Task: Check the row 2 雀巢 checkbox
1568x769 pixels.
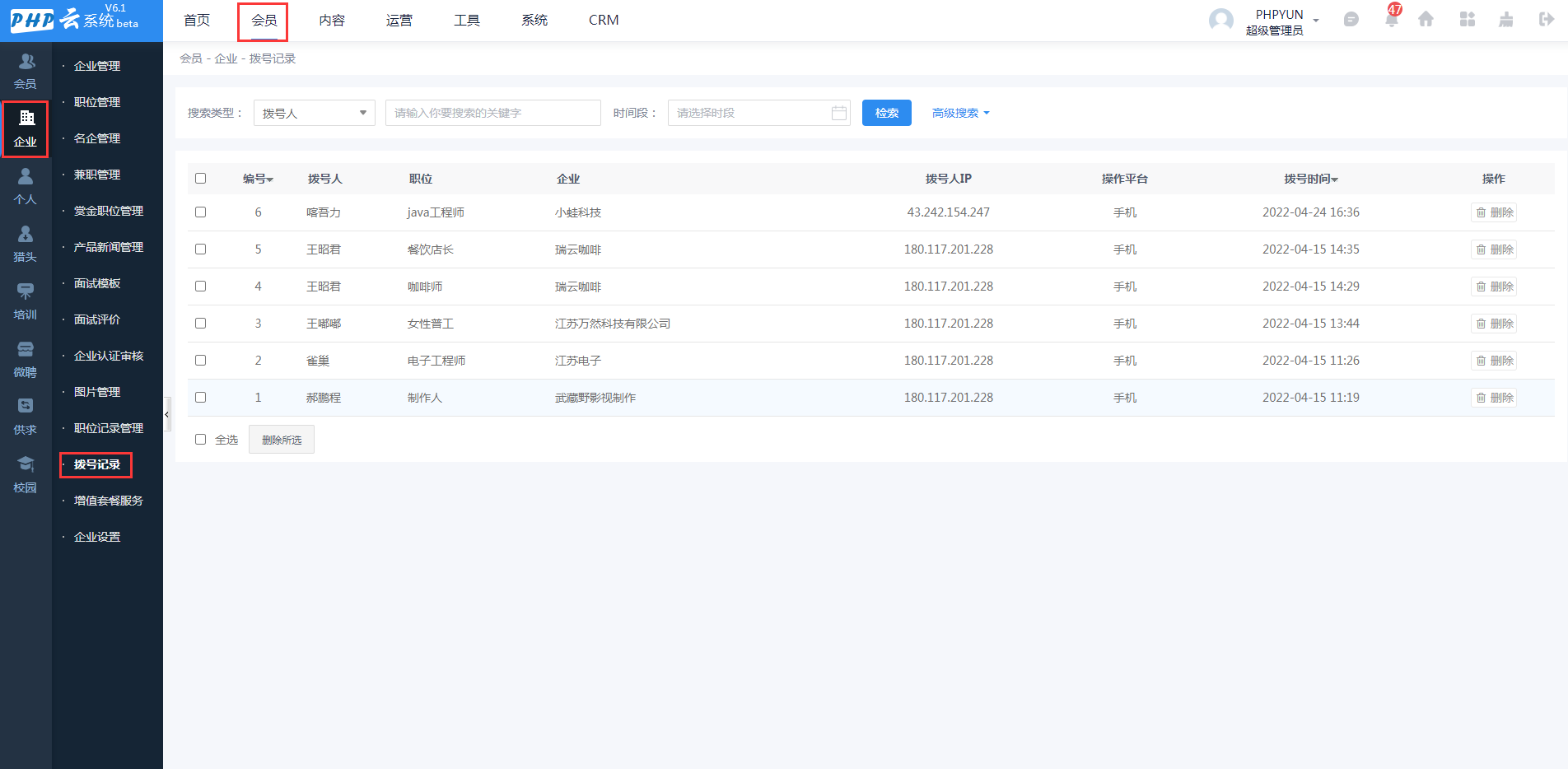Action: tap(200, 361)
